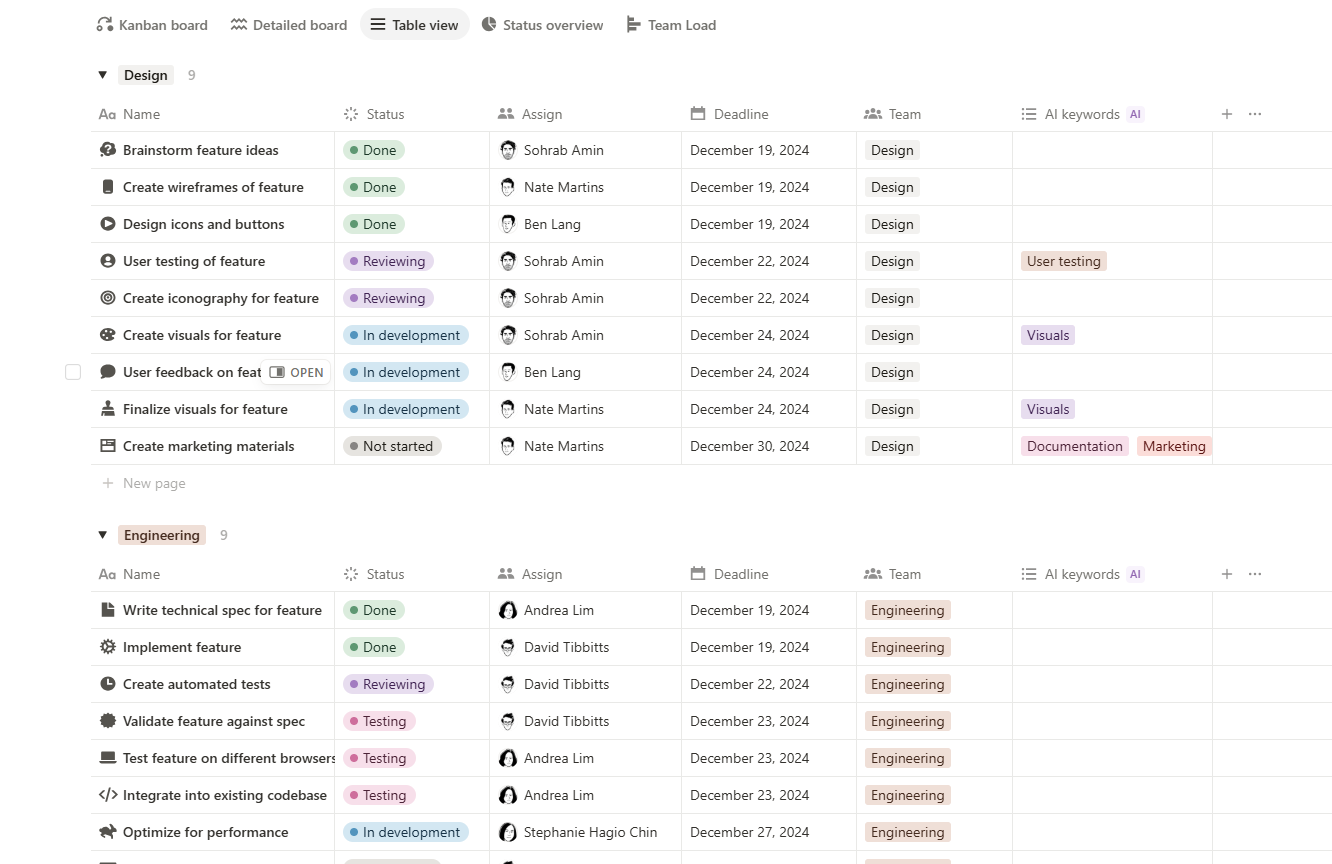Image resolution: width=1332 pixels, height=864 pixels.
Task: Click David Tibbitts on Create automated tests row
Action: coord(566,684)
